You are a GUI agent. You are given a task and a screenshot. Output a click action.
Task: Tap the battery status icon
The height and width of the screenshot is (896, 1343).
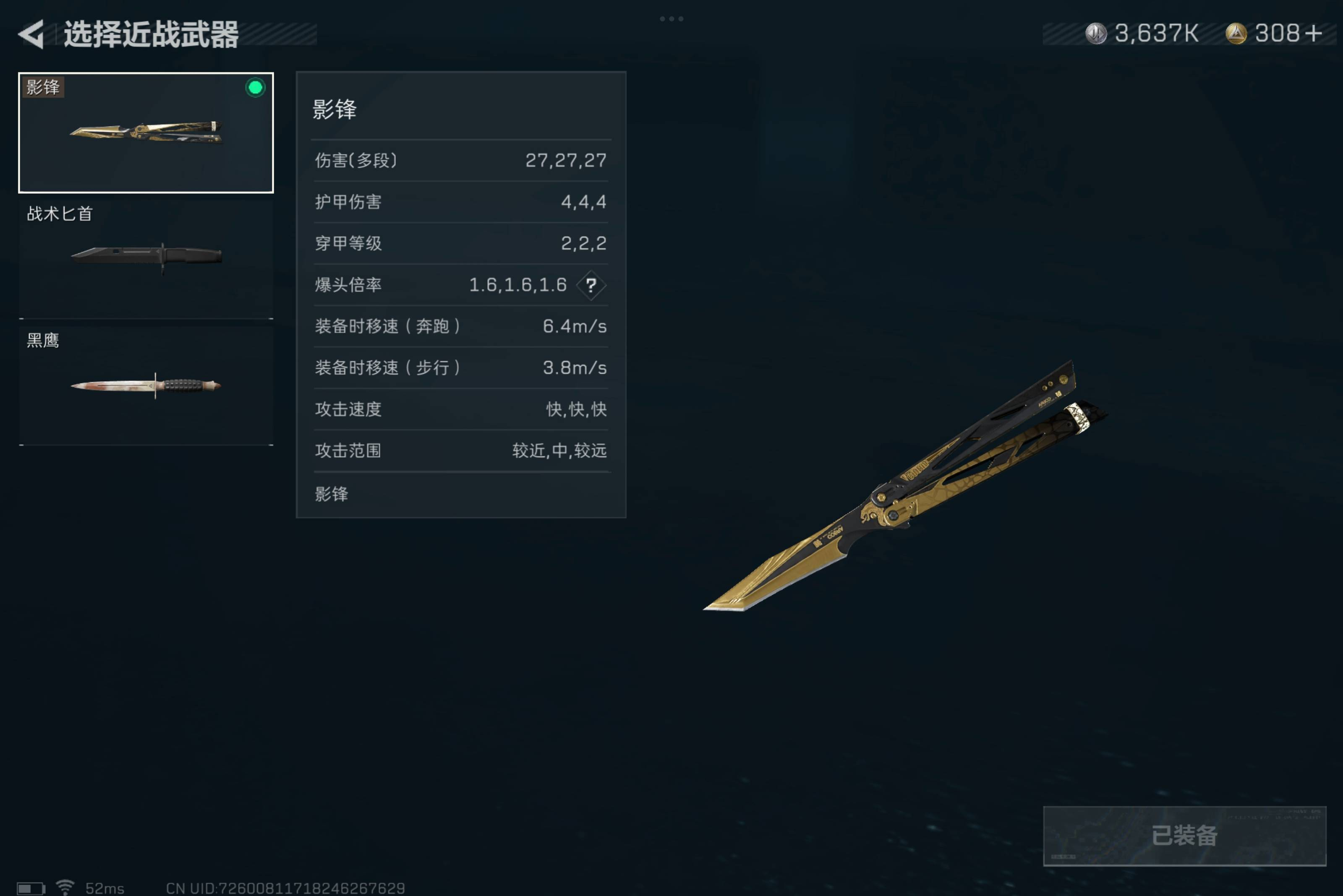click(31, 888)
